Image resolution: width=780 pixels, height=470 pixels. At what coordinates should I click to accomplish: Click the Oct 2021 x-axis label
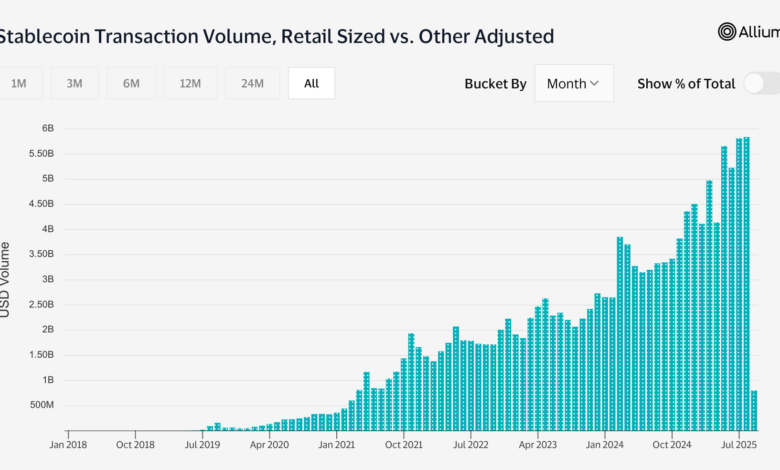(x=404, y=445)
